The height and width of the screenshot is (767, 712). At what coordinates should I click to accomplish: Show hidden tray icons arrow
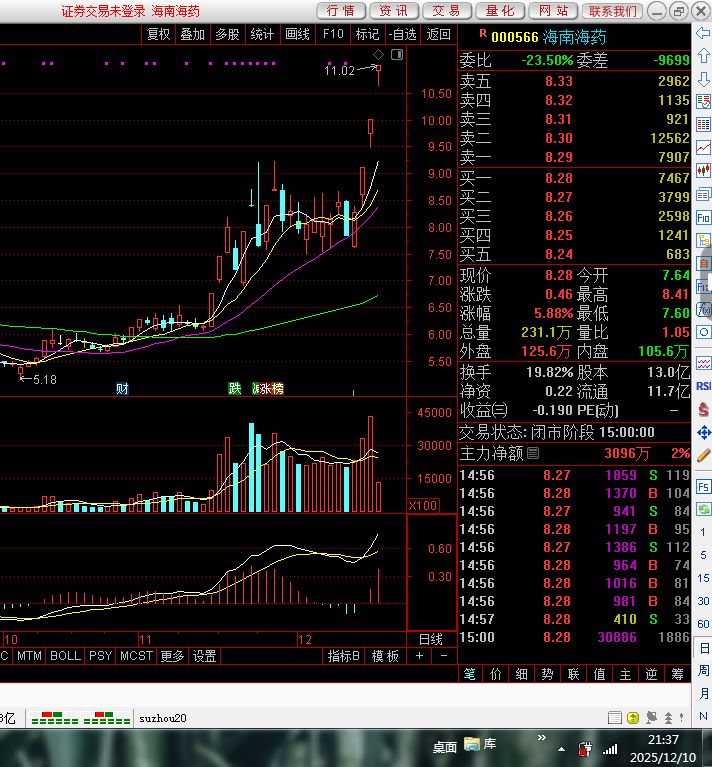click(561, 749)
